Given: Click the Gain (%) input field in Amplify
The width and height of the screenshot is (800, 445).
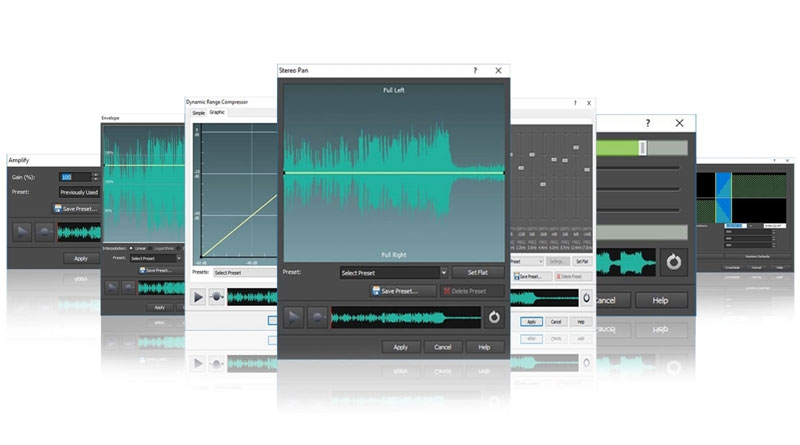Looking at the screenshot, I should click(74, 177).
